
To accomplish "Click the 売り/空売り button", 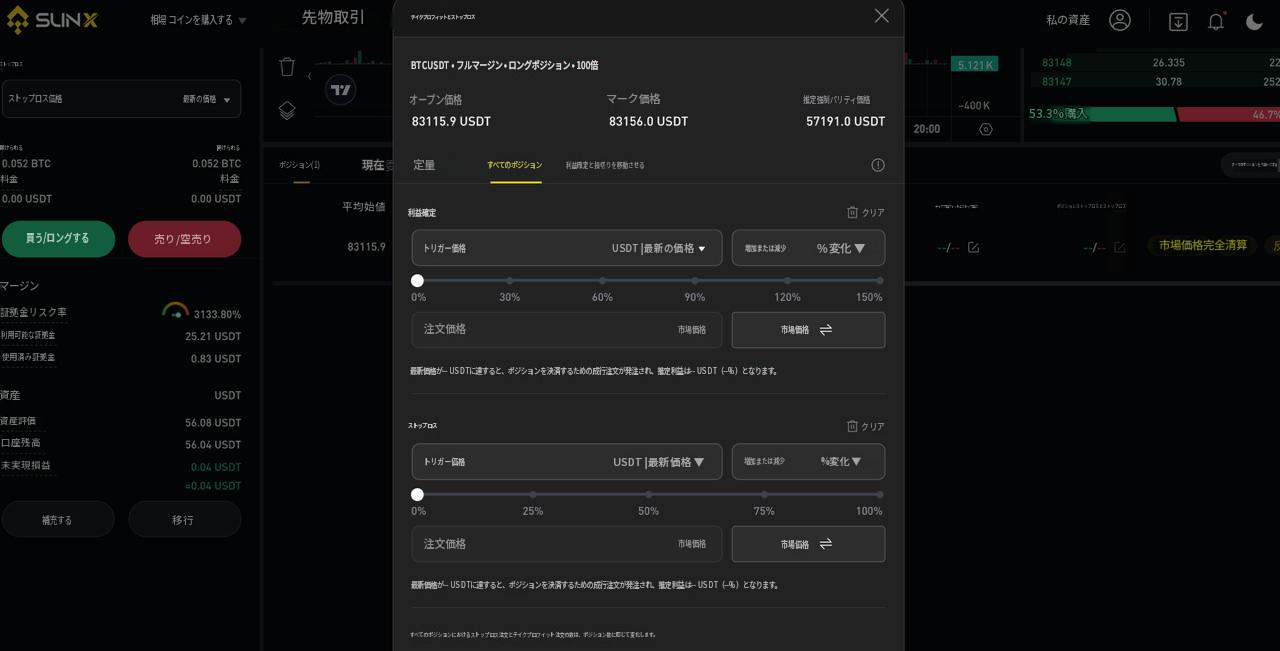I will pos(184,239).
